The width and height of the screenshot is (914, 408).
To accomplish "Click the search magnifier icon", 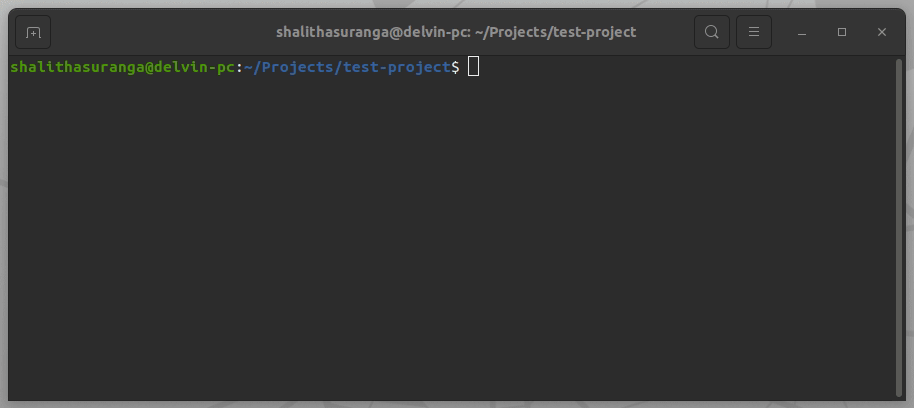I will click(711, 32).
